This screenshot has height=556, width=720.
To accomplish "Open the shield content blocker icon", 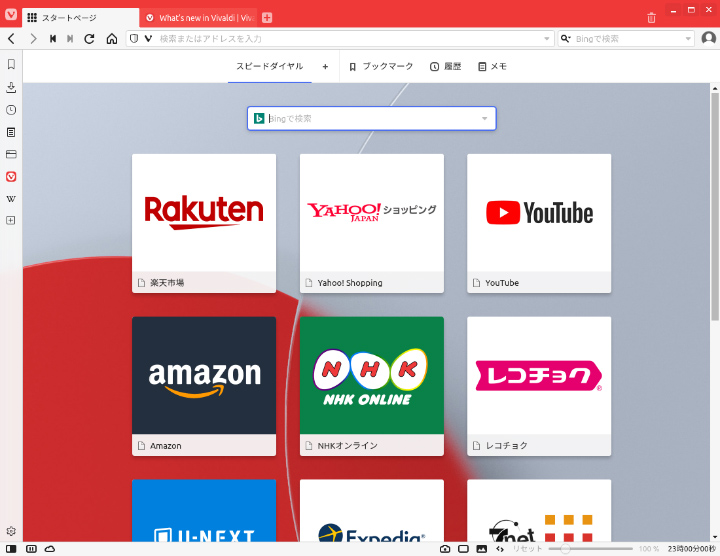I will [134, 39].
